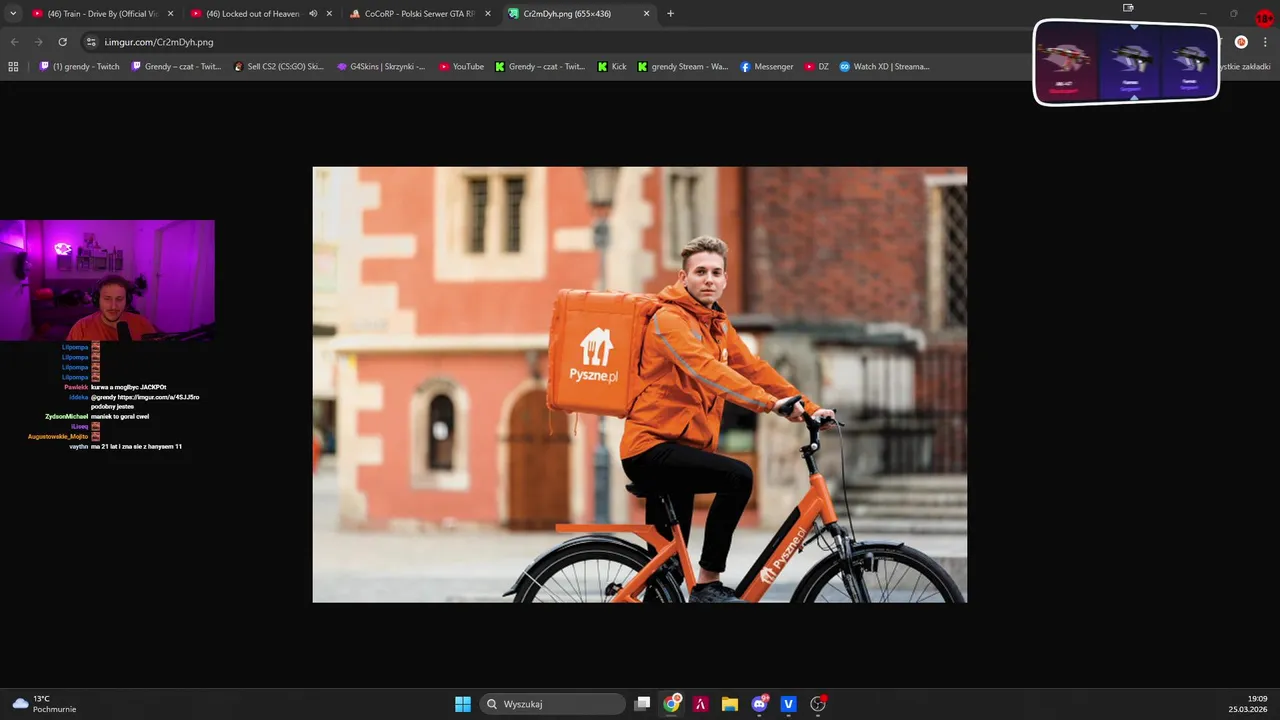Open the Sell CS2 (CS:GO) Skins bookmark
This screenshot has height=720, width=1280.
click(x=278, y=67)
